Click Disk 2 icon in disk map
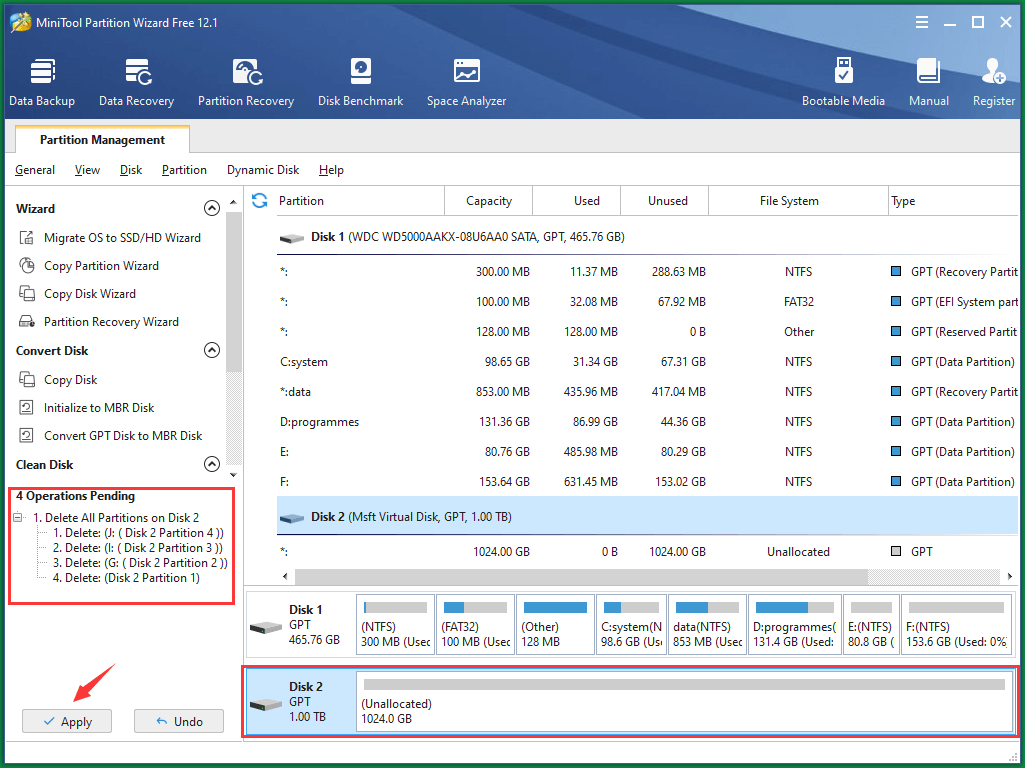Image resolution: width=1025 pixels, height=768 pixels. [266, 705]
